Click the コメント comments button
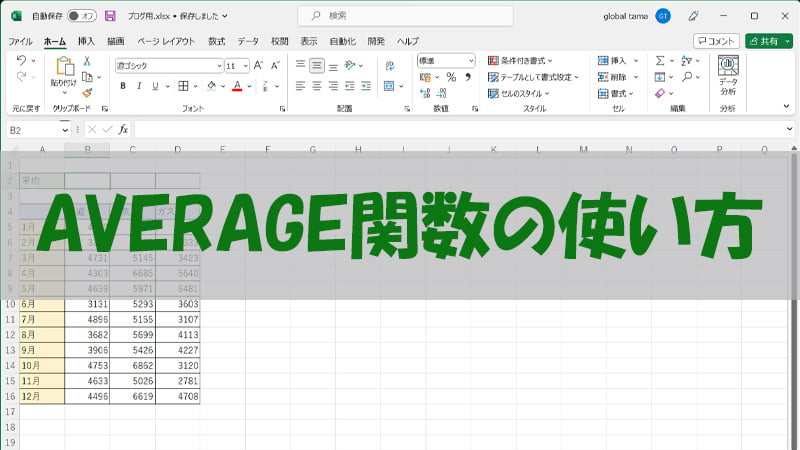Viewport: 800px width, 450px height. click(x=714, y=41)
